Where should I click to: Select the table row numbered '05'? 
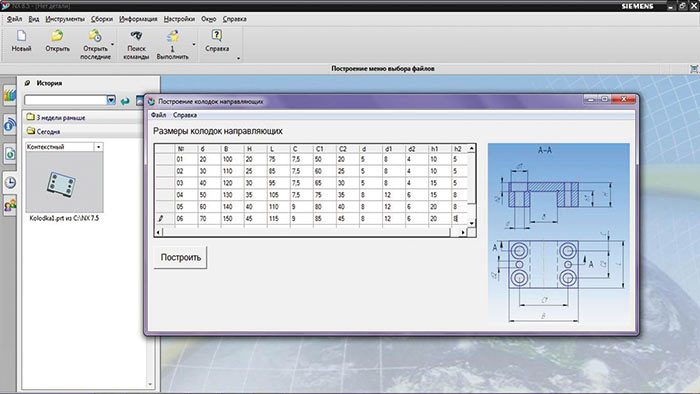point(311,207)
